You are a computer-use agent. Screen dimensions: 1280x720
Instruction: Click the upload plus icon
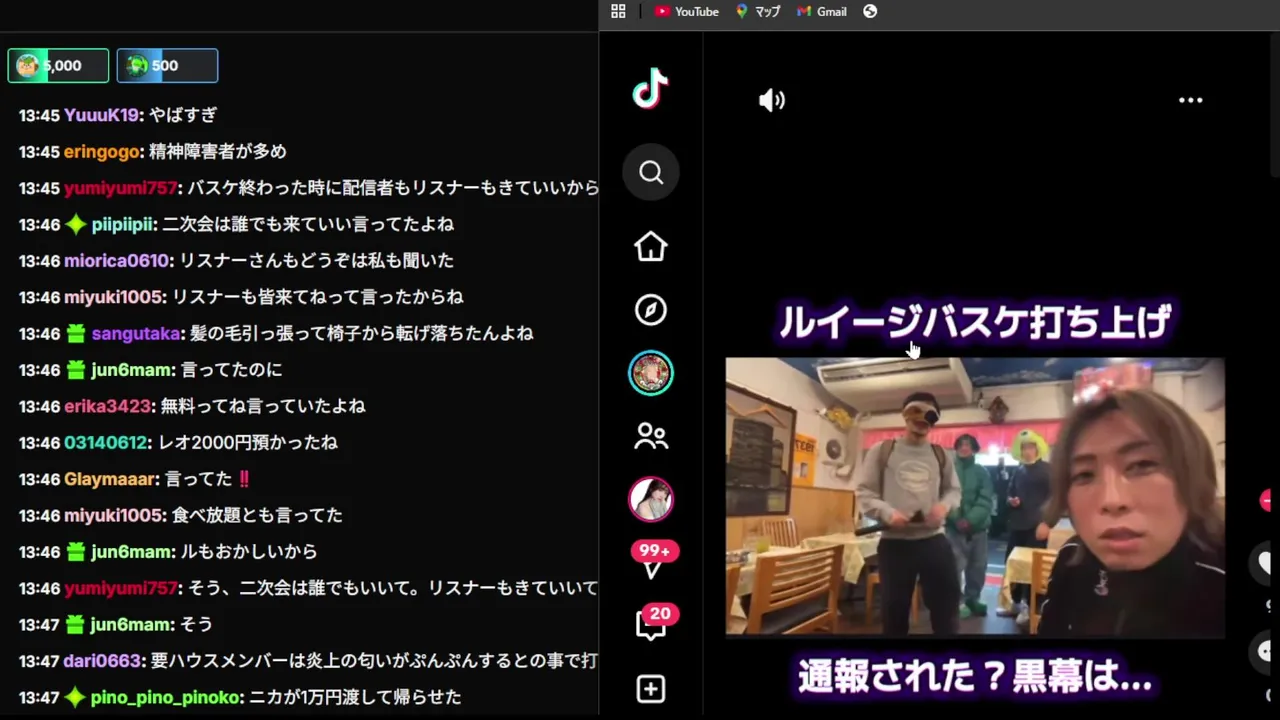click(651, 689)
